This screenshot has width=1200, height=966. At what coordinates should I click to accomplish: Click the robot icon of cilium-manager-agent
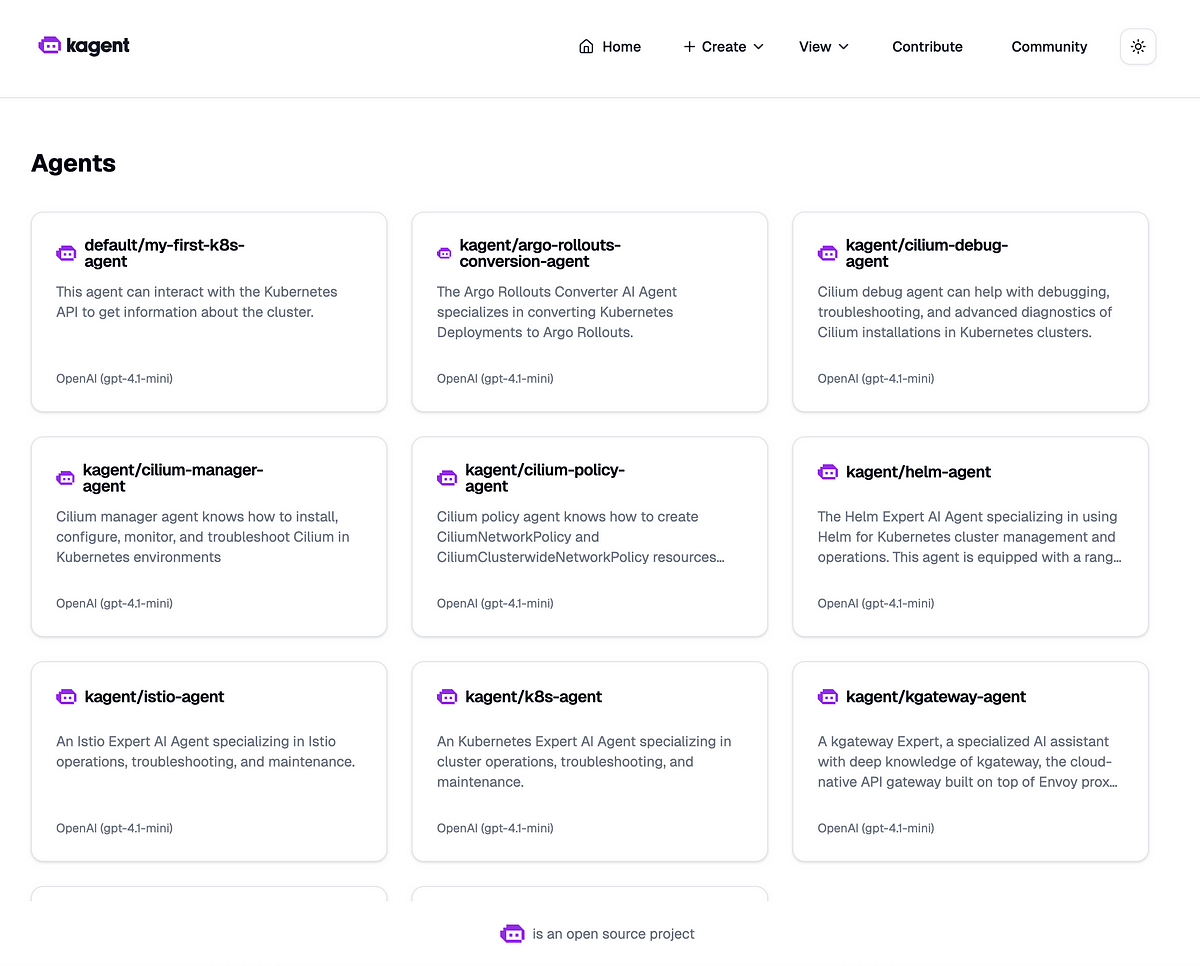66,478
